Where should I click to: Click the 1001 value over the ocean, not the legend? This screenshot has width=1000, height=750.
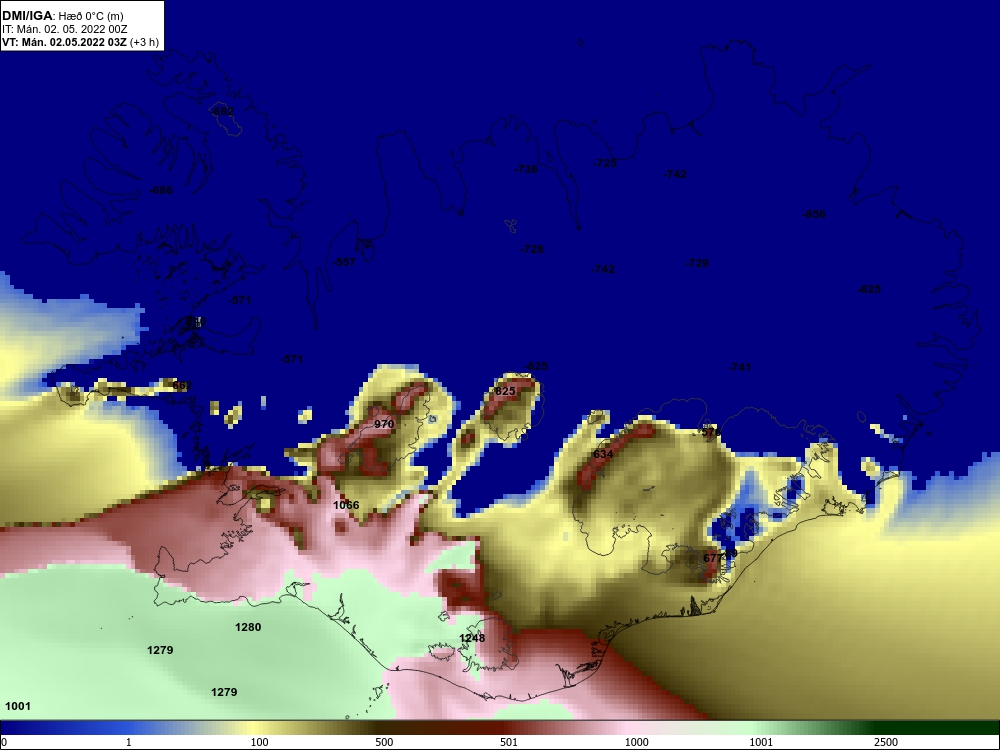(x=18, y=706)
